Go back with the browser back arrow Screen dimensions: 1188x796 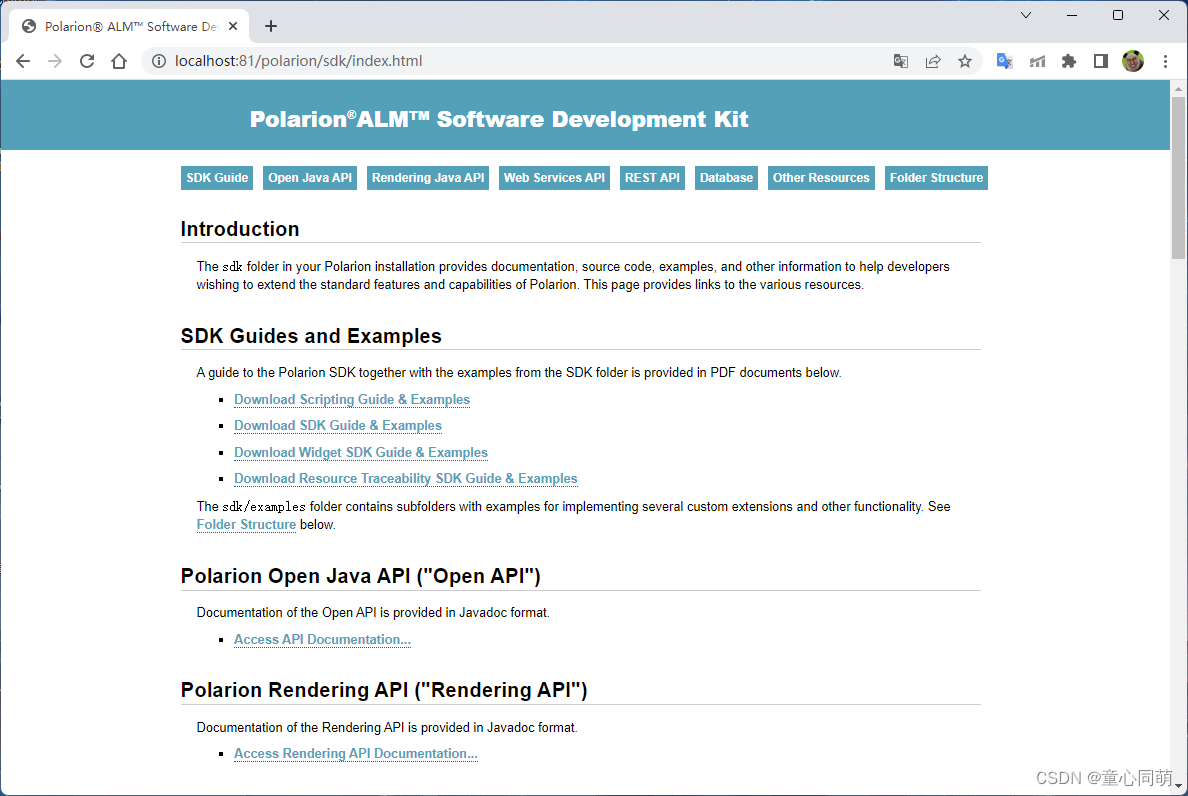click(x=23, y=61)
